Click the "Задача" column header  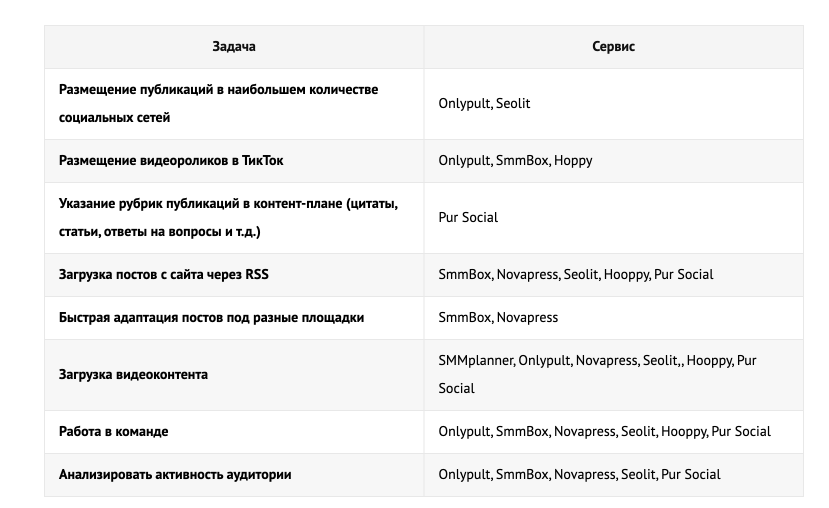click(x=233, y=47)
